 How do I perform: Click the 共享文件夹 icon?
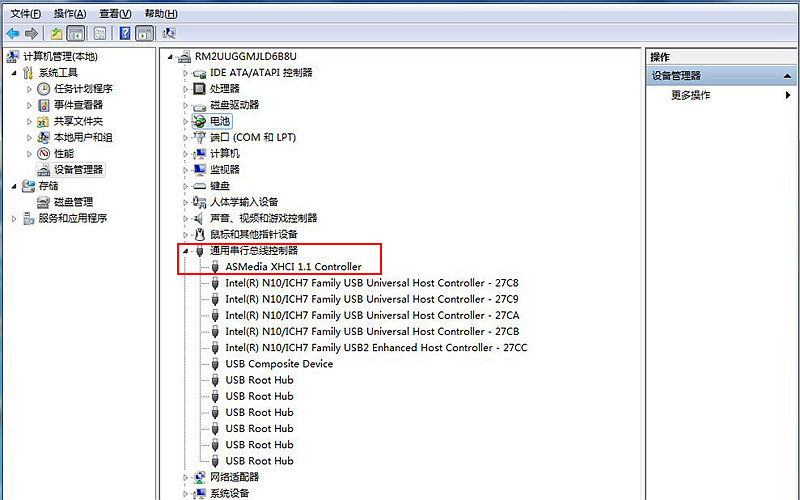[x=44, y=121]
